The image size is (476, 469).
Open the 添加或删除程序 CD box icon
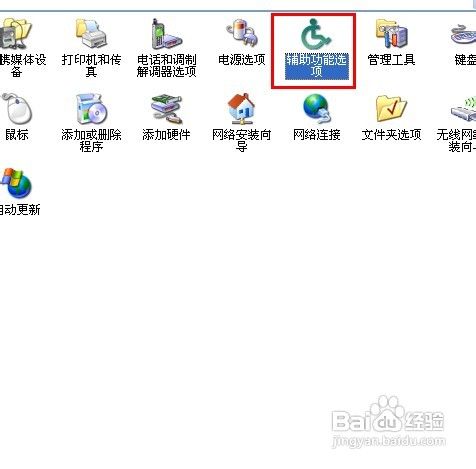click(x=91, y=109)
